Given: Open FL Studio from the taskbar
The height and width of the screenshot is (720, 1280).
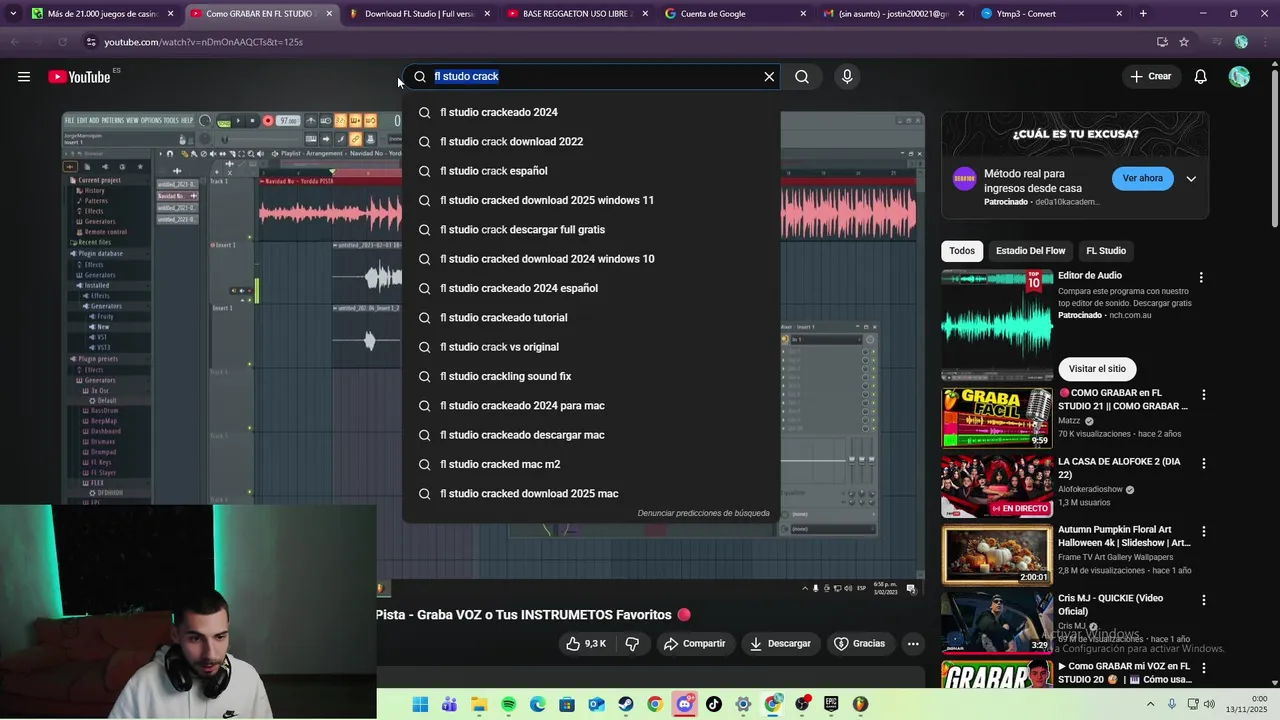Looking at the screenshot, I should click(860, 704).
